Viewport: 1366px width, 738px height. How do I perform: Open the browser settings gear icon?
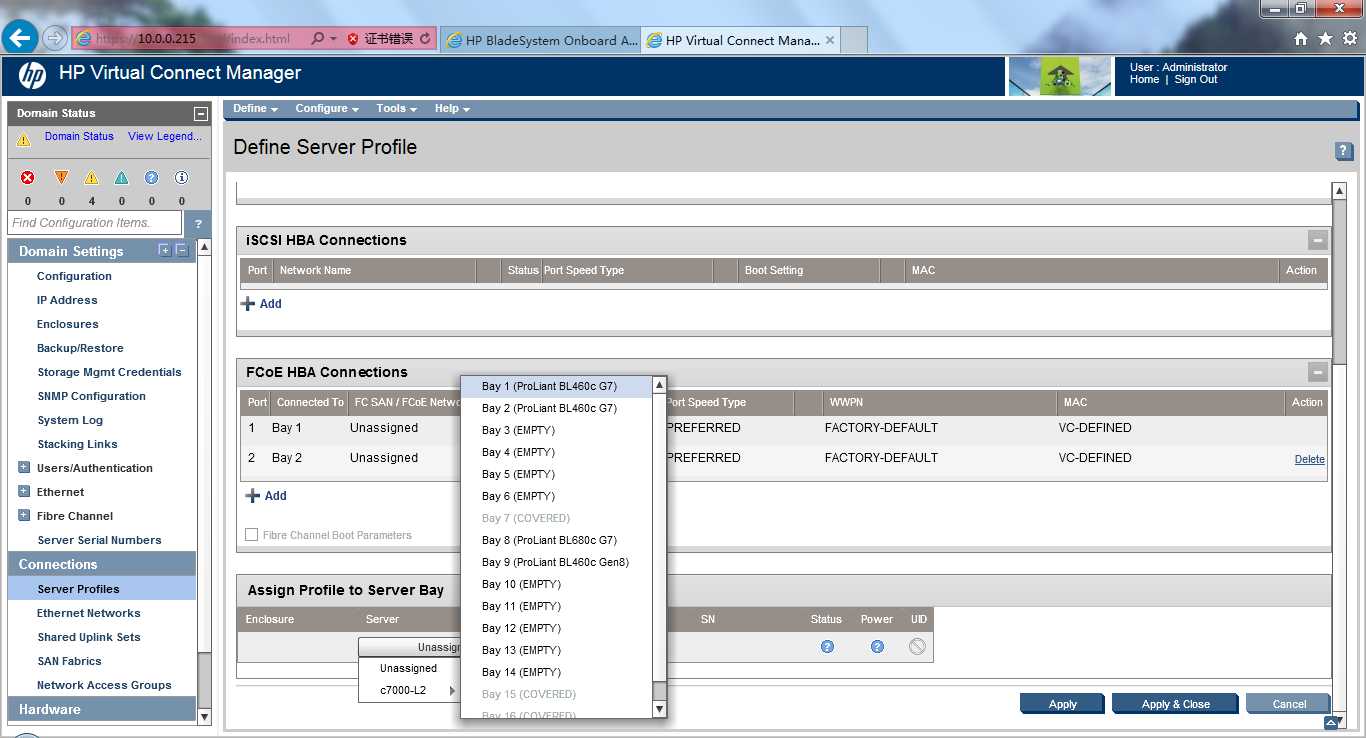point(1350,39)
